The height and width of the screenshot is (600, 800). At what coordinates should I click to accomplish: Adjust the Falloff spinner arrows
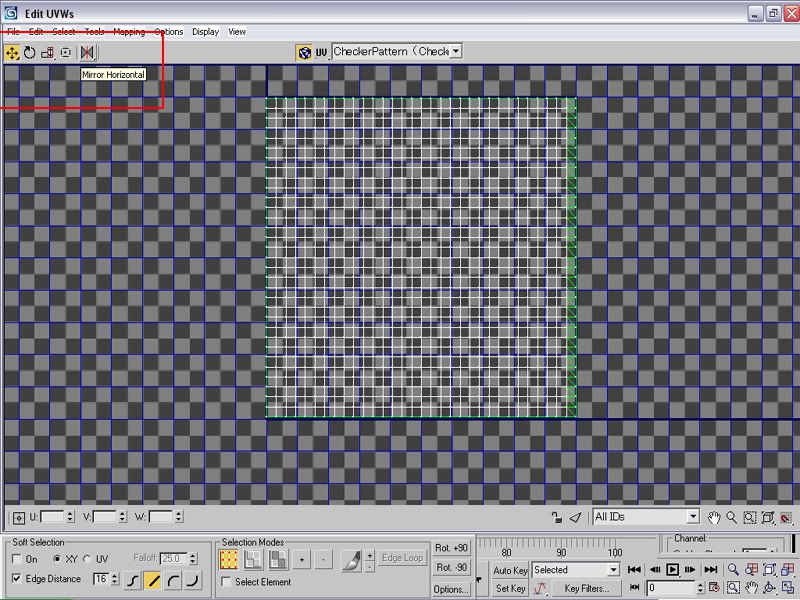tap(193, 559)
